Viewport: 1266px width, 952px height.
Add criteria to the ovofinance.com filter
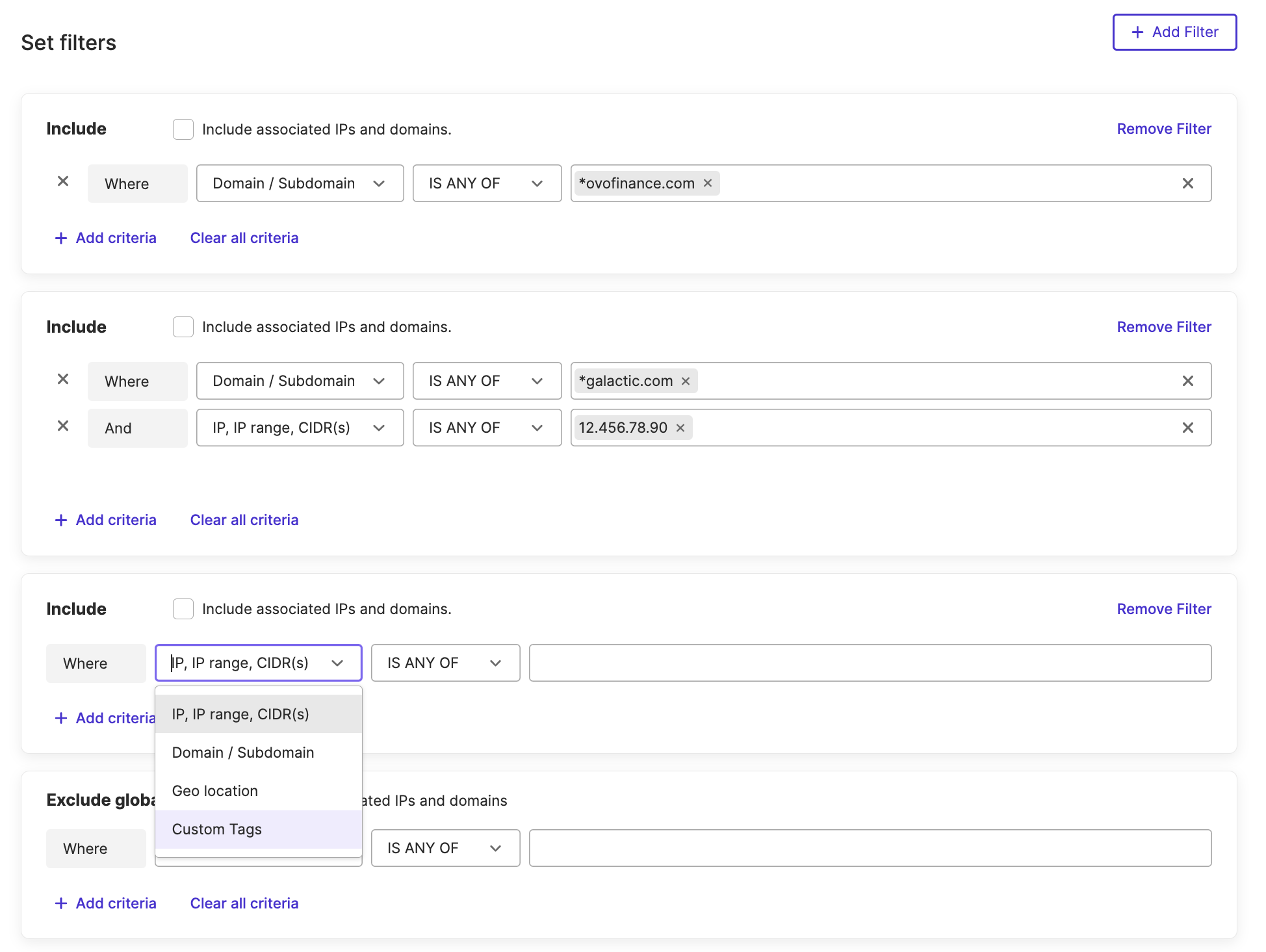pos(106,238)
